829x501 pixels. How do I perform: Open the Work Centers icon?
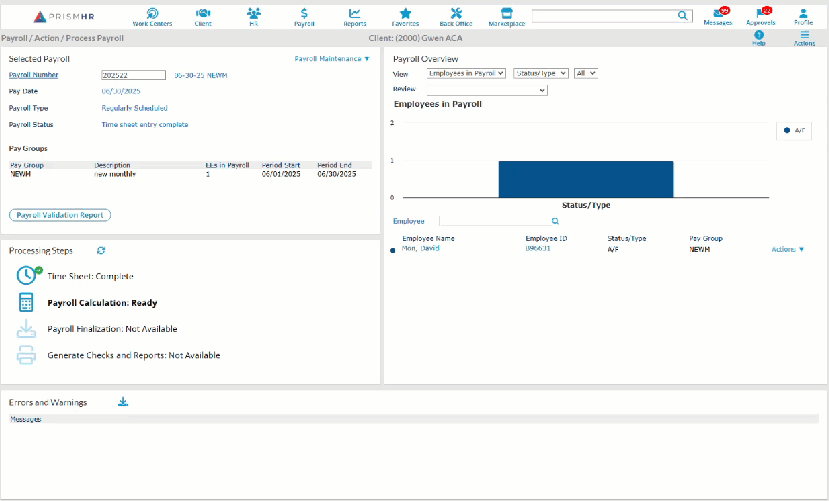coord(152,15)
